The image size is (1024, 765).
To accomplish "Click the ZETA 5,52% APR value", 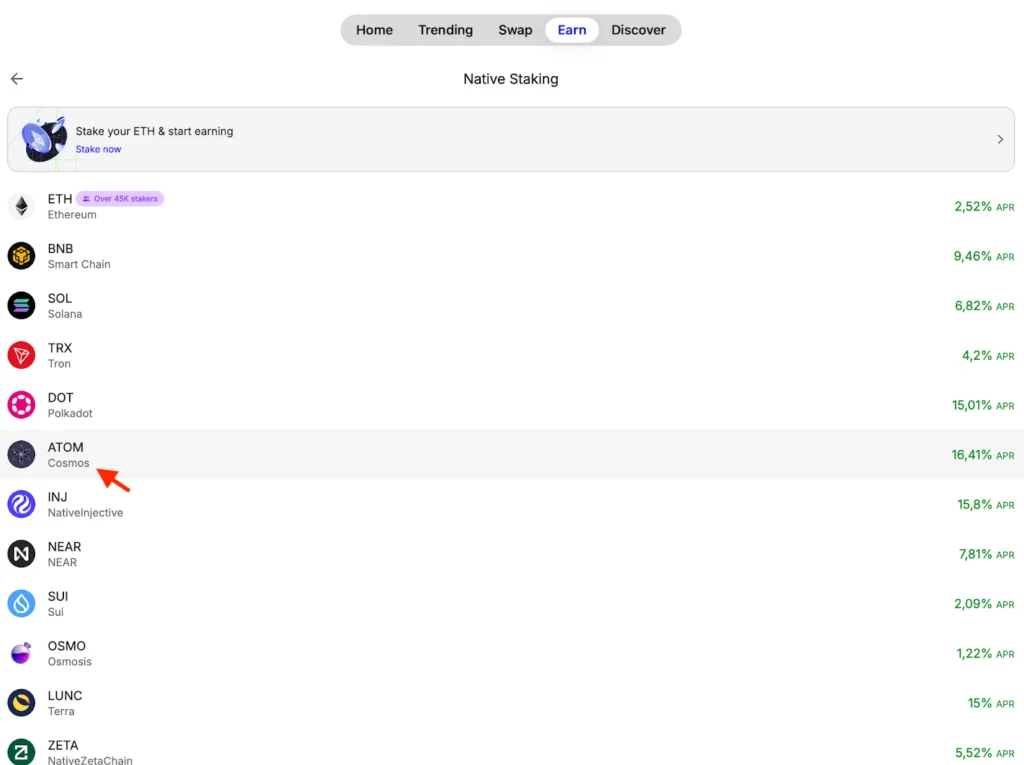I will pos(972,753).
